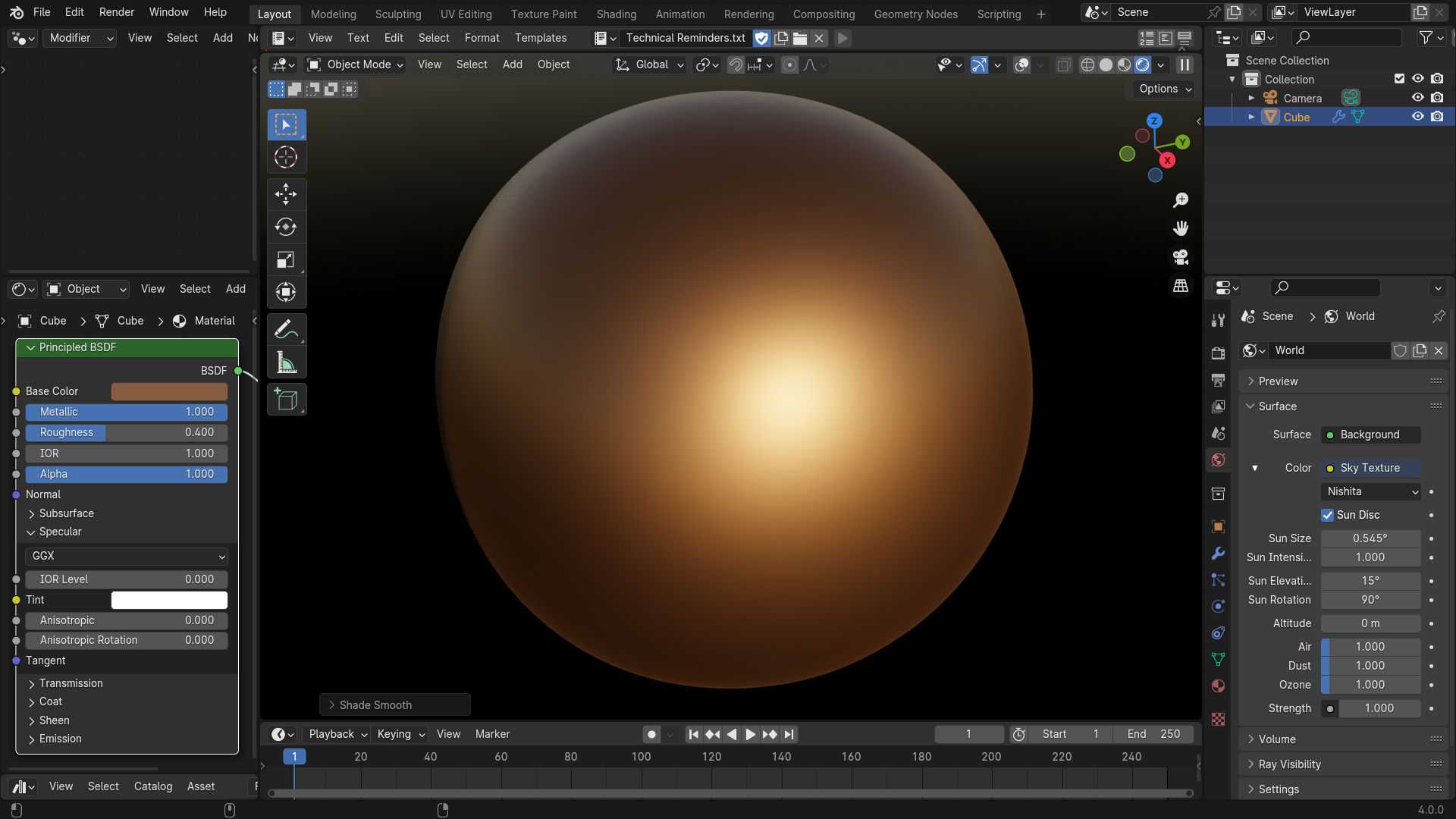Uncheck Collection exclude checkbox in outliner

[1400, 79]
